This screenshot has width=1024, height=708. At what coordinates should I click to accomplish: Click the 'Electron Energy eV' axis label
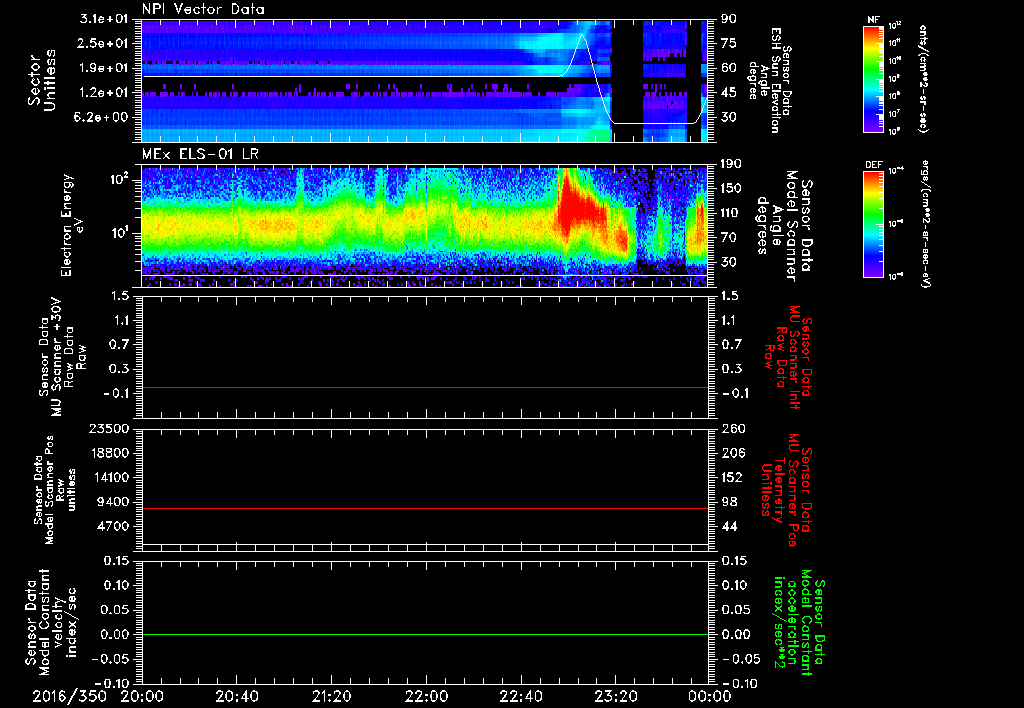(73, 225)
